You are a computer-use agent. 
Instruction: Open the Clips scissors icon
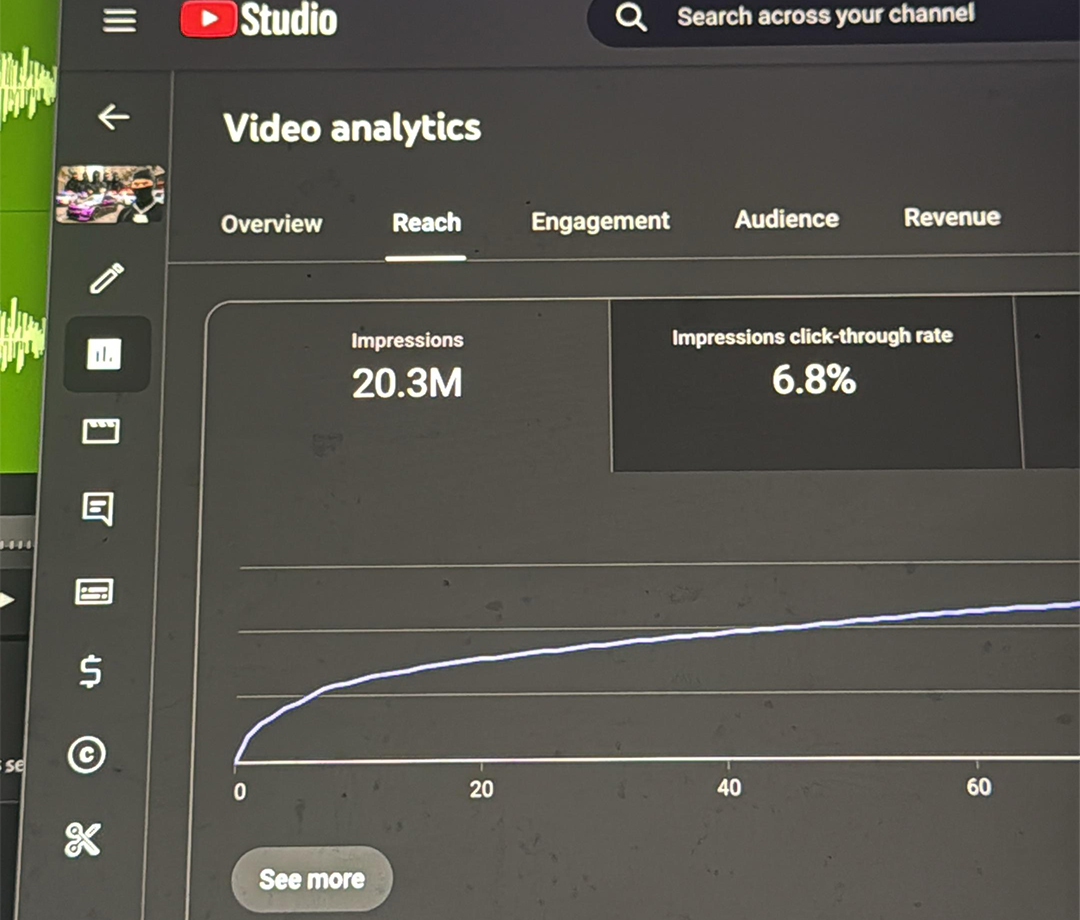coord(83,839)
